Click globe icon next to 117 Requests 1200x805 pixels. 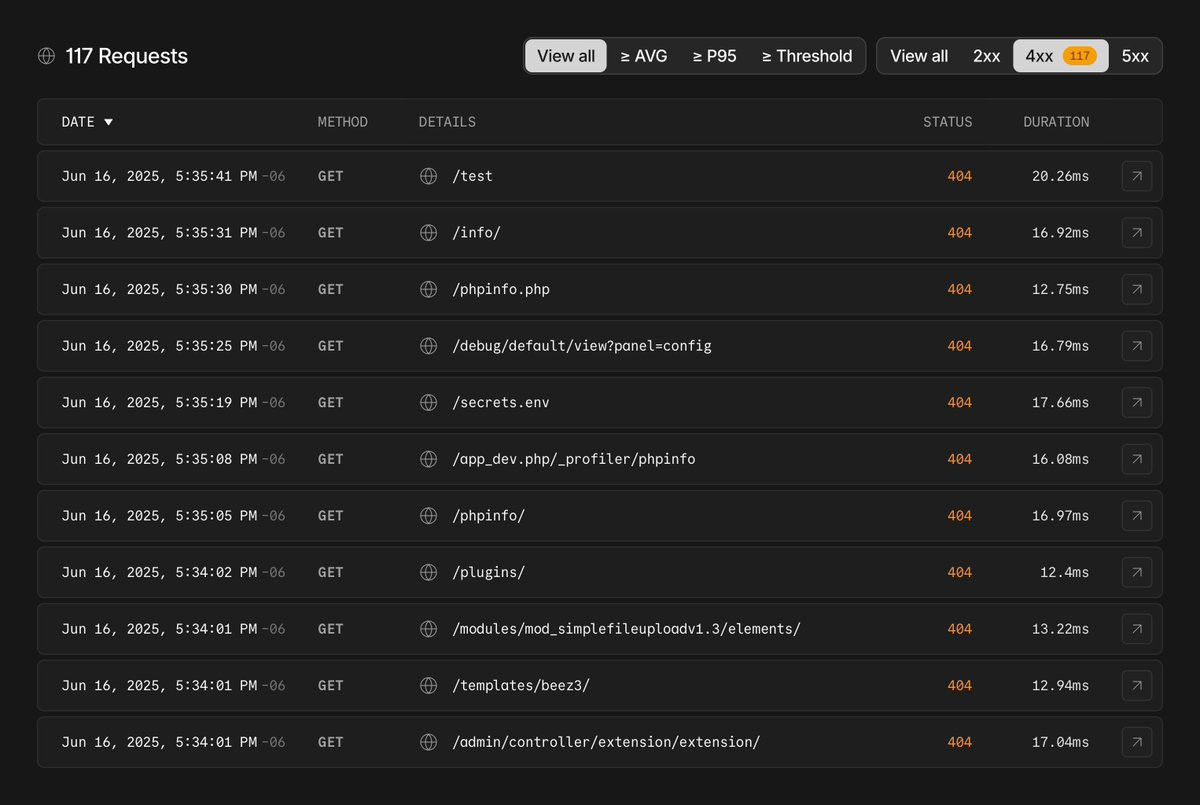pos(46,56)
